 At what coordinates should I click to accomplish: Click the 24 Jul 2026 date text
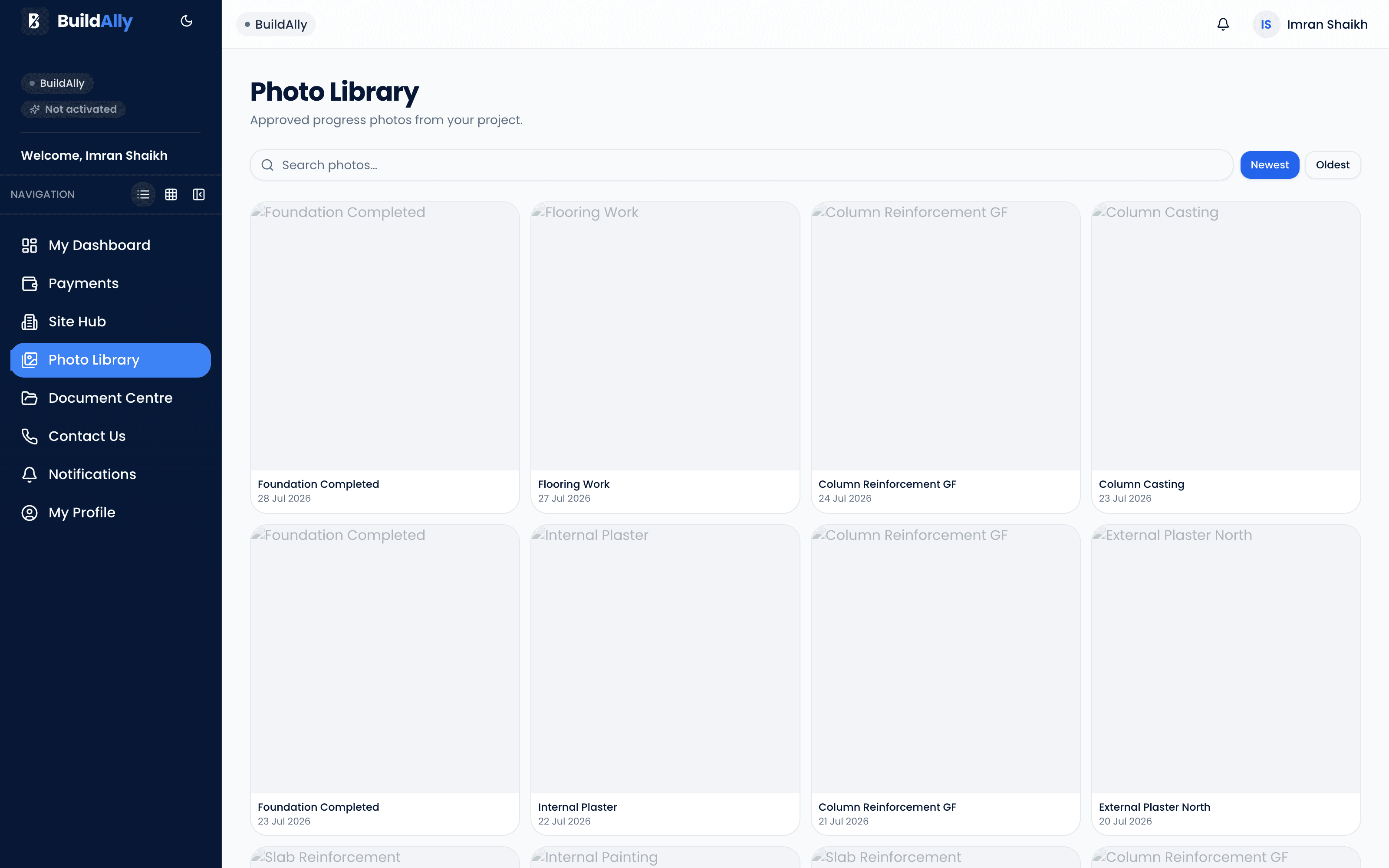pos(845,498)
